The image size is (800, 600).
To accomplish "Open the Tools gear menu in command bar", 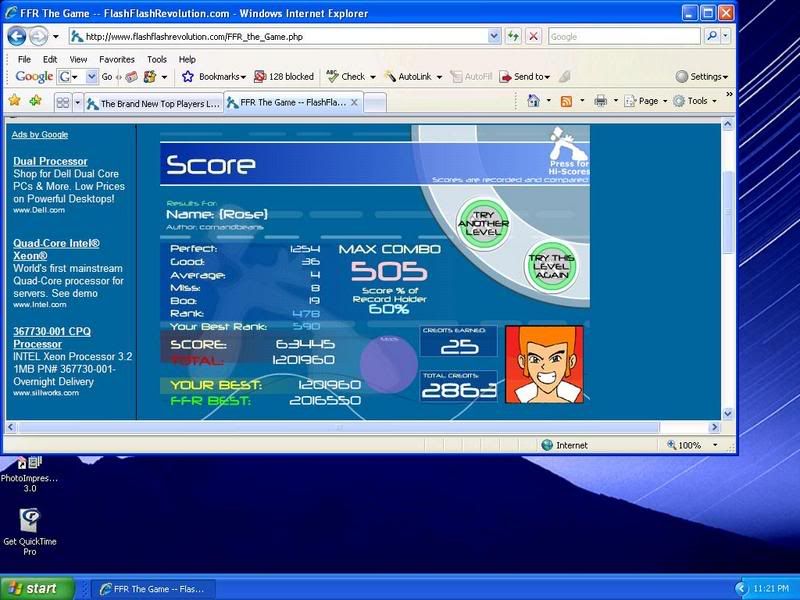I will click(x=695, y=101).
